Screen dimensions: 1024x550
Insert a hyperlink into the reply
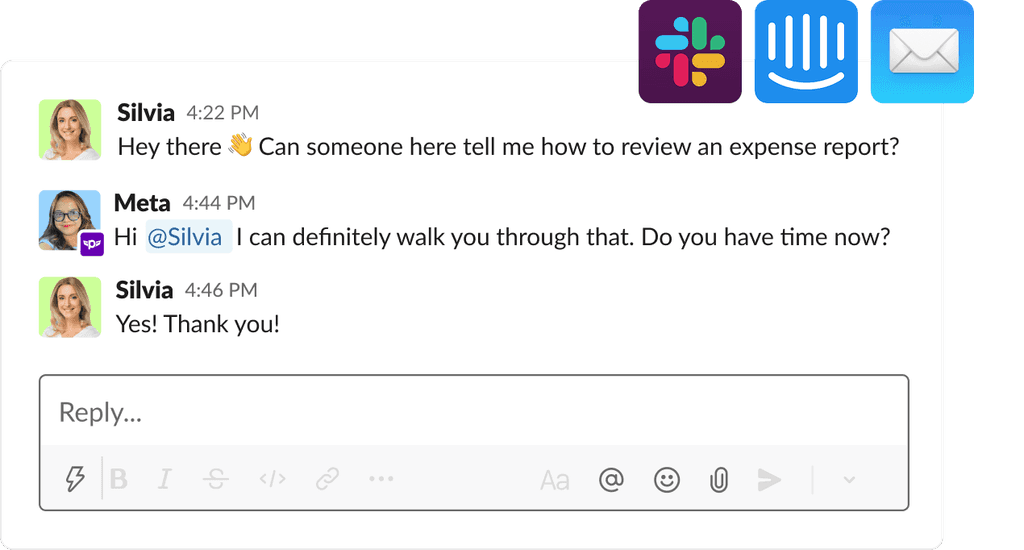point(327,479)
